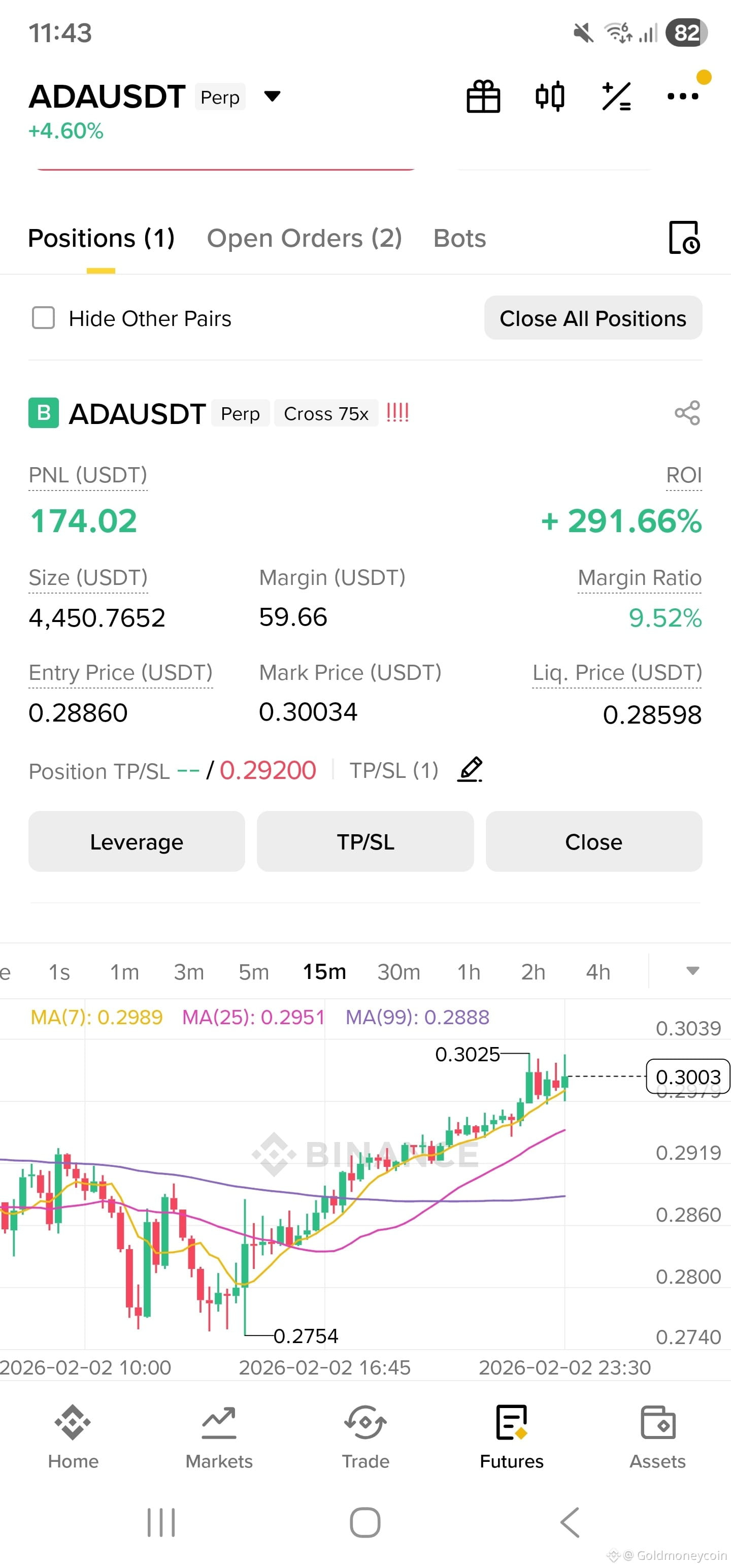Select the 4h chart interval
731x1568 pixels.
(x=597, y=972)
